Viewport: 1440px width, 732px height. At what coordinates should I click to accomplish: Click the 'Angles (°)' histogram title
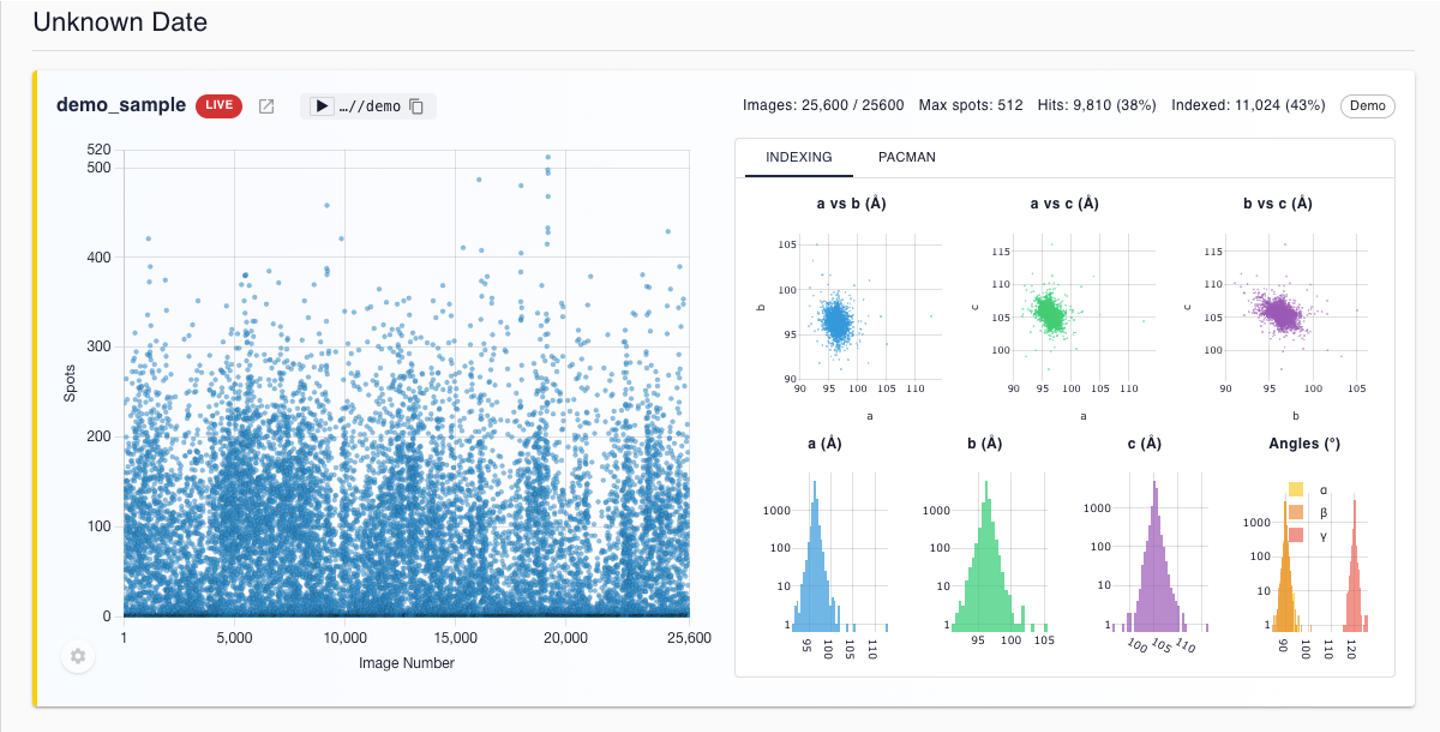coord(1304,444)
